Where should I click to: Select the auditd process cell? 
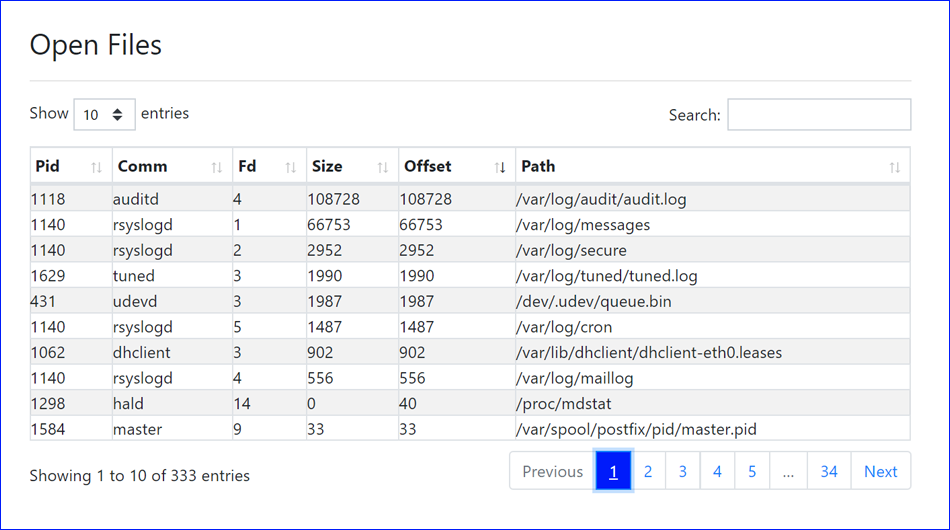(172, 199)
